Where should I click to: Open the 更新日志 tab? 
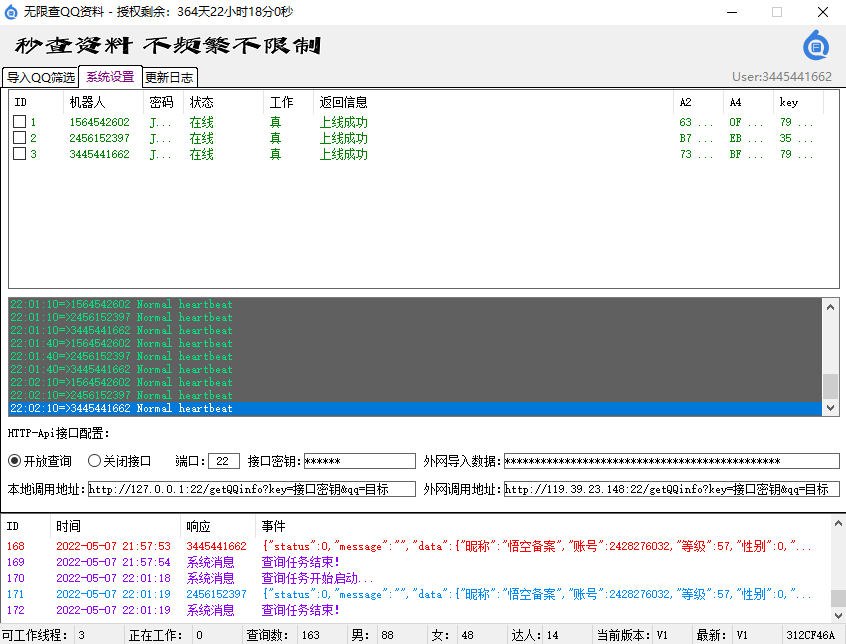(170, 77)
